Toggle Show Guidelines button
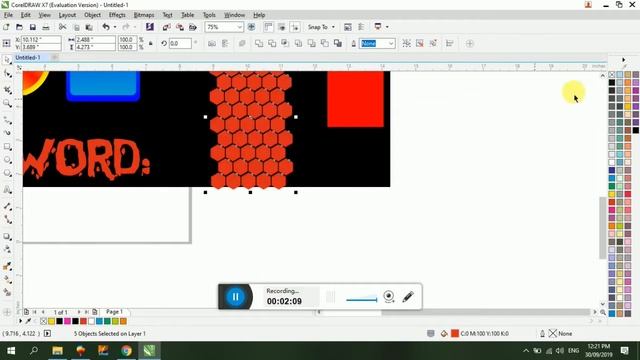The width and height of the screenshot is (640, 360). (295, 27)
